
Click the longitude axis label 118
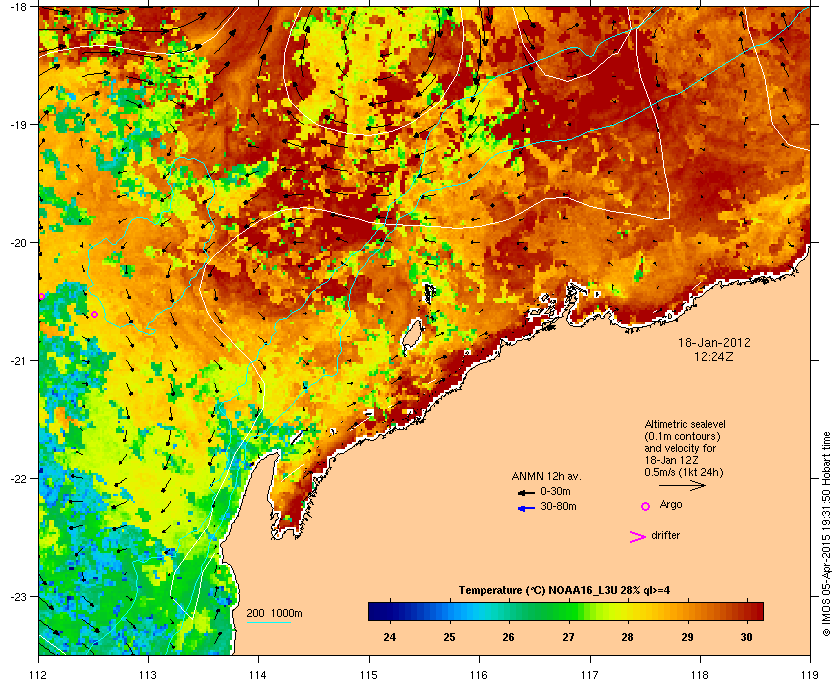[700, 675]
